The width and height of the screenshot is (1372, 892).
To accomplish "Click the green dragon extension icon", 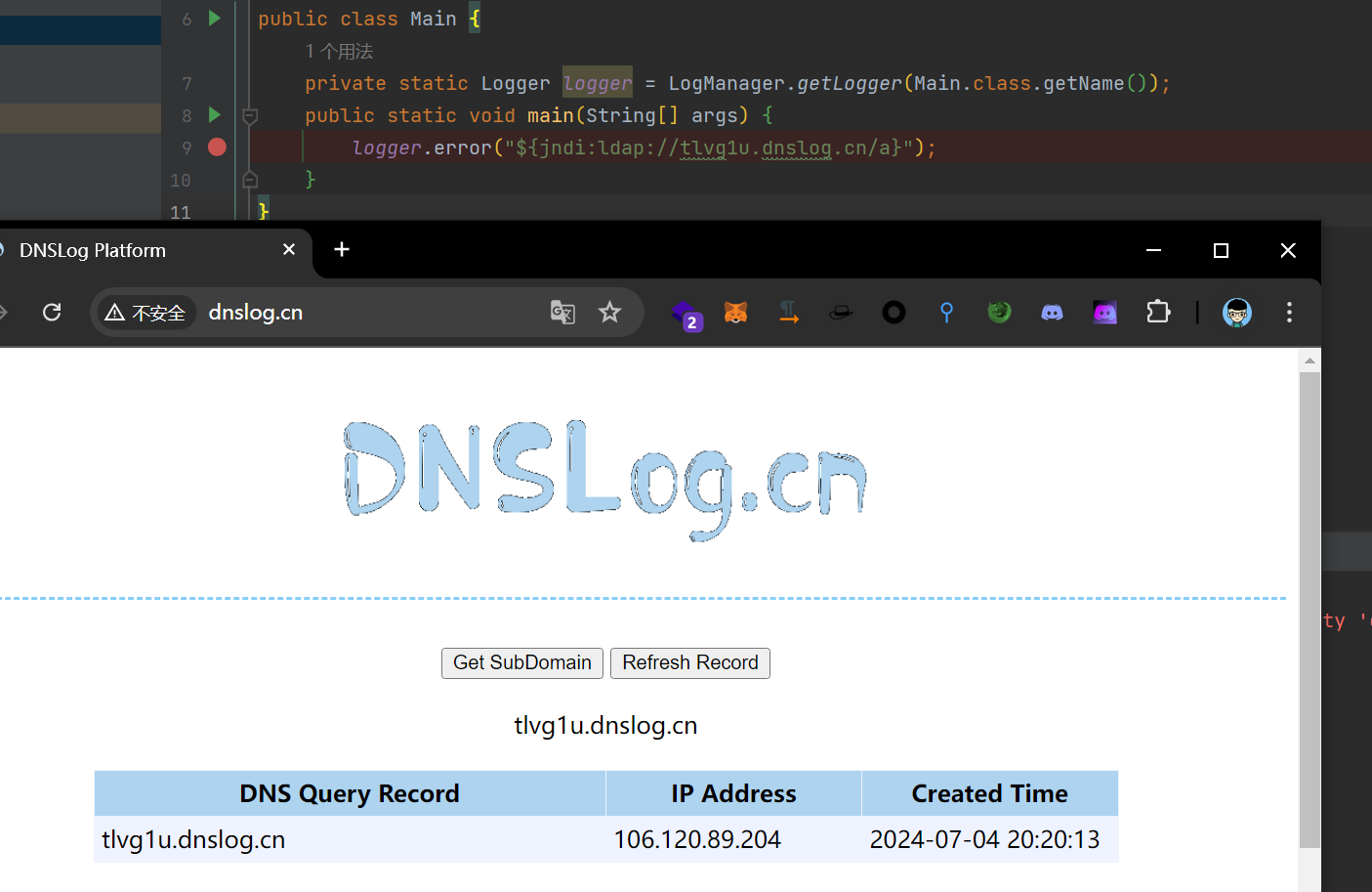I will (x=999, y=313).
